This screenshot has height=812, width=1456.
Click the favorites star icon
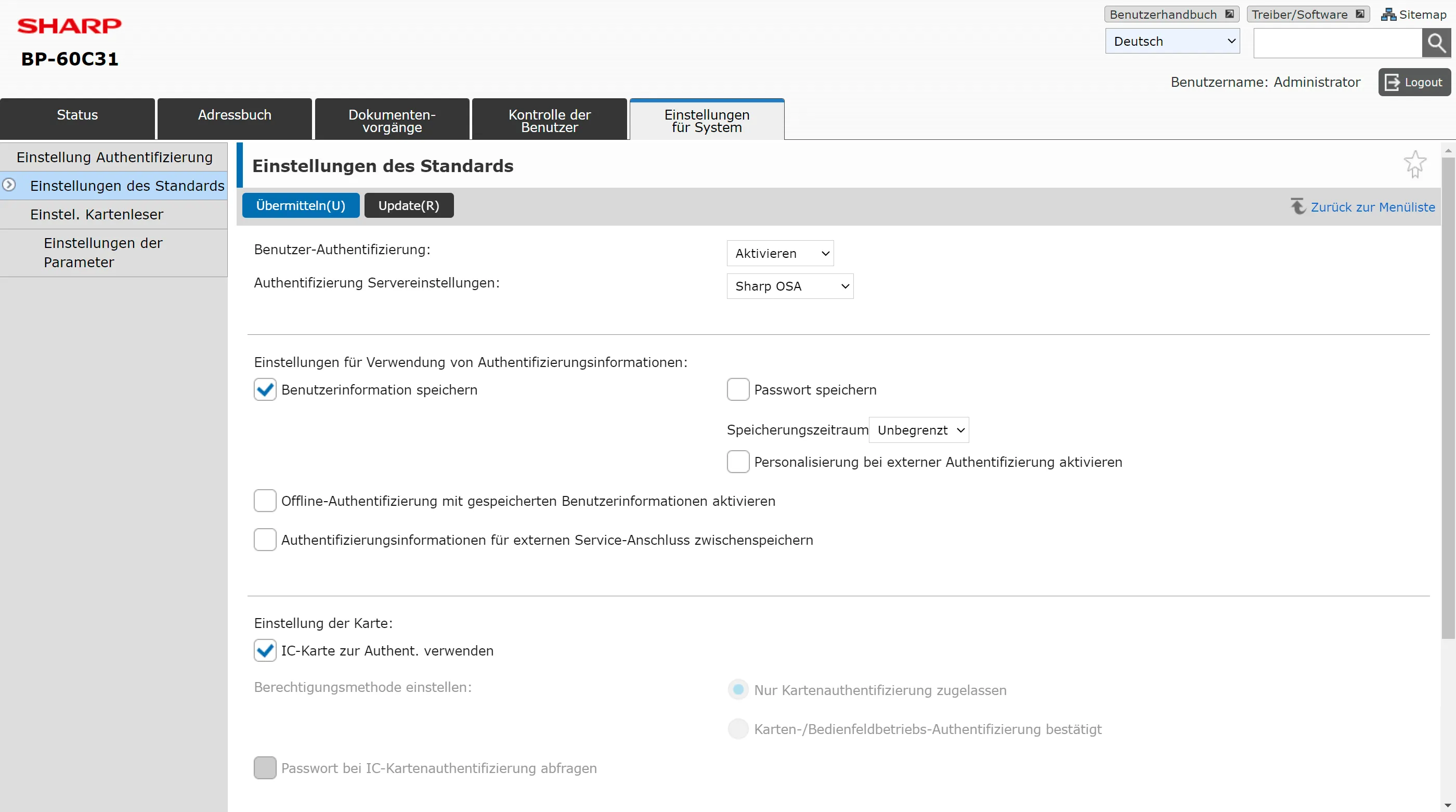click(x=1415, y=164)
